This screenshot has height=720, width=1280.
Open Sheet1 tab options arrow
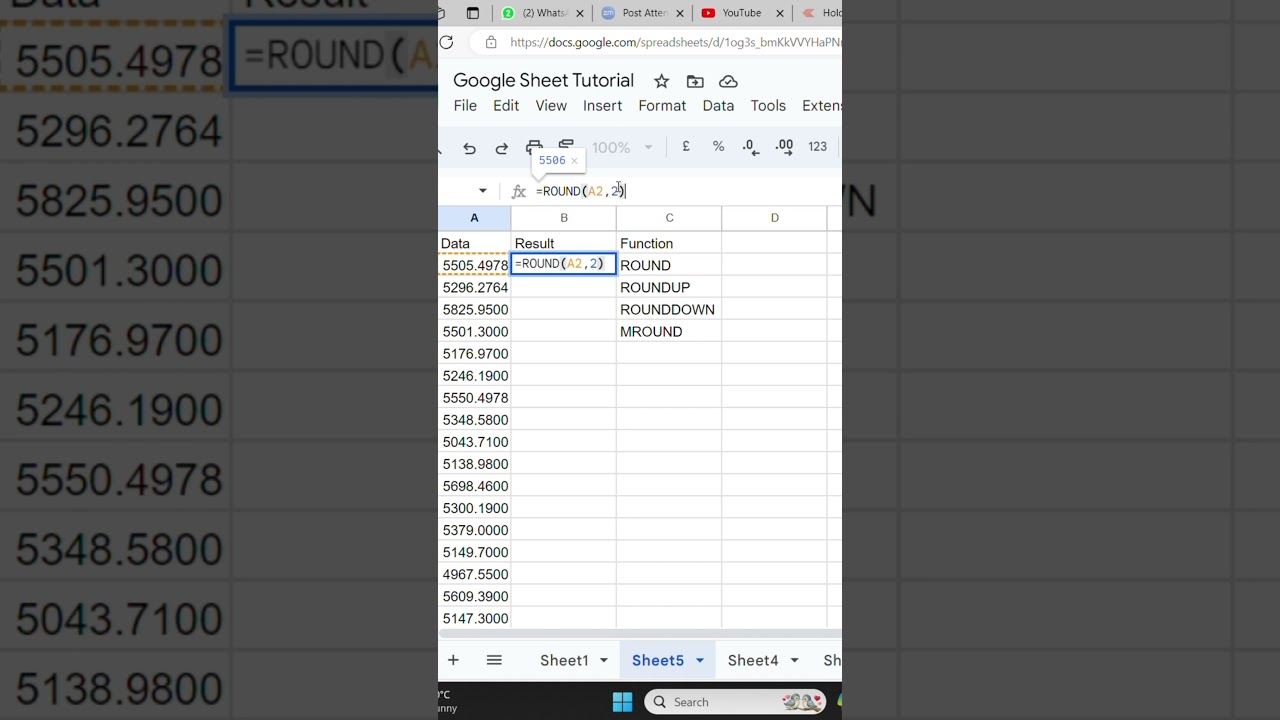[604, 660]
